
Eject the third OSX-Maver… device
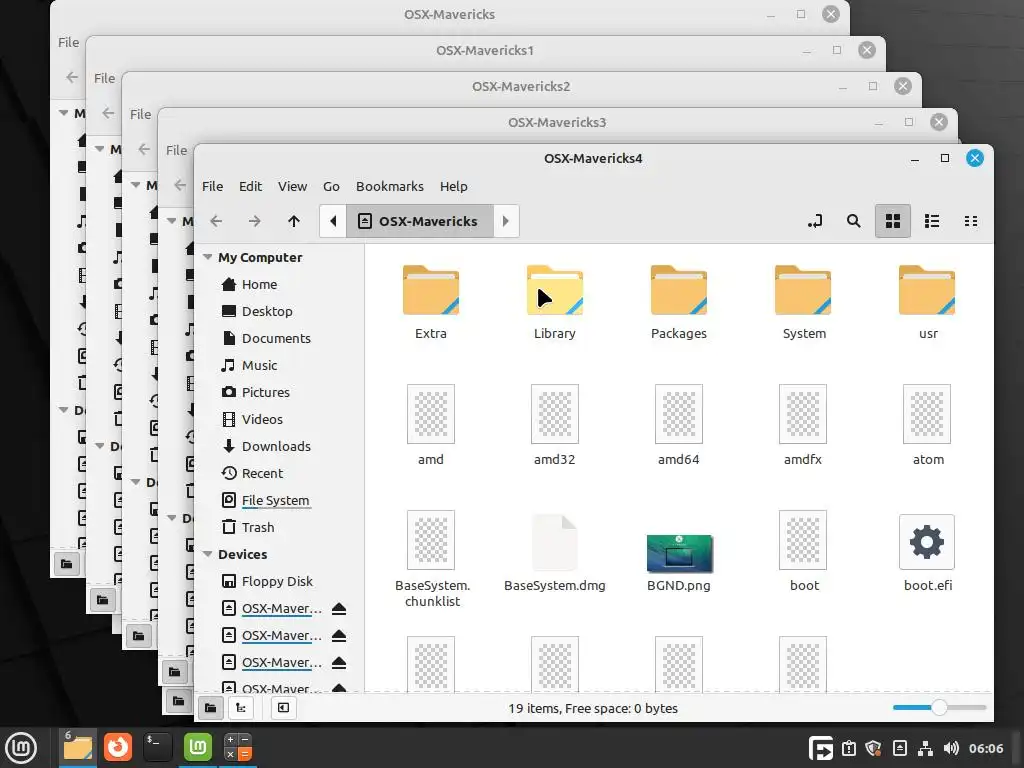338,663
